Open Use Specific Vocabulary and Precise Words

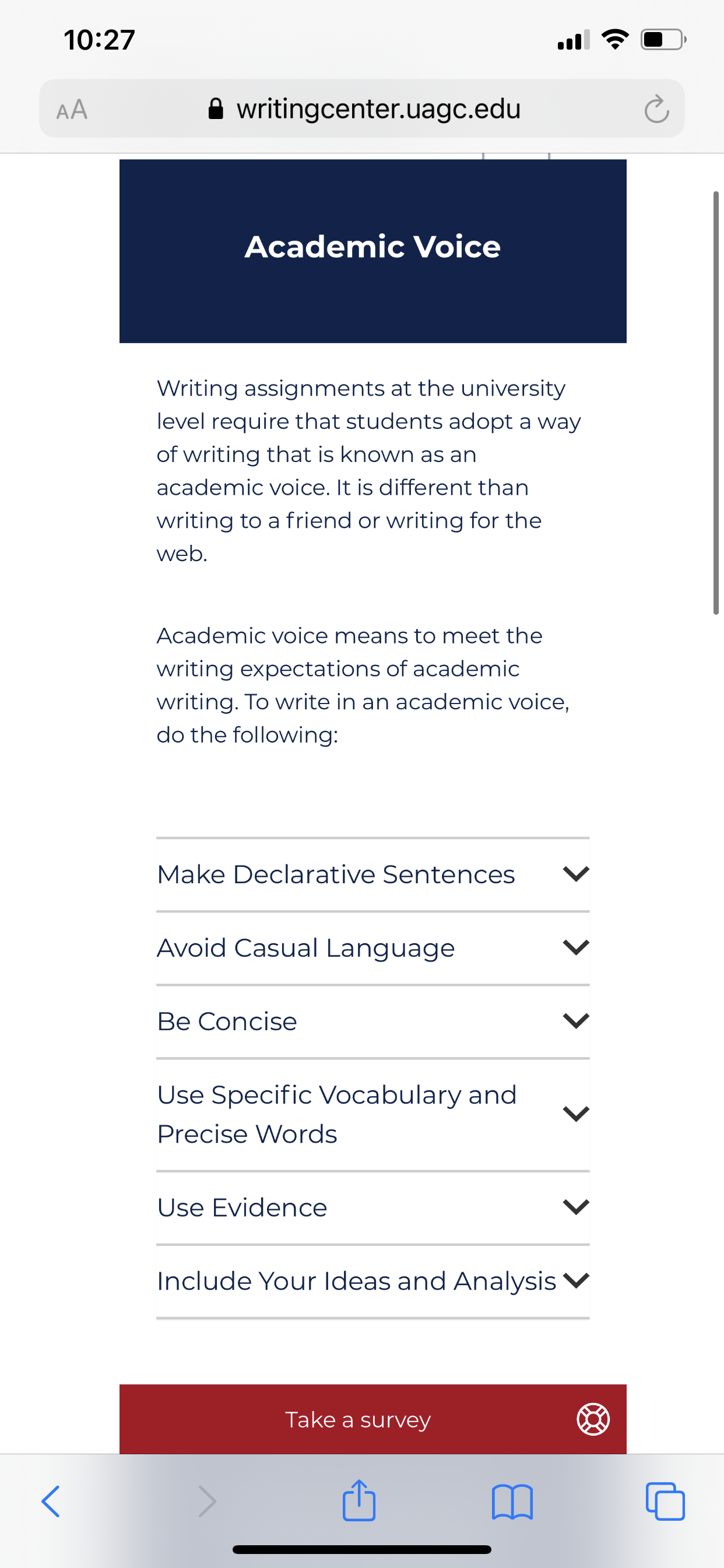click(x=373, y=1114)
